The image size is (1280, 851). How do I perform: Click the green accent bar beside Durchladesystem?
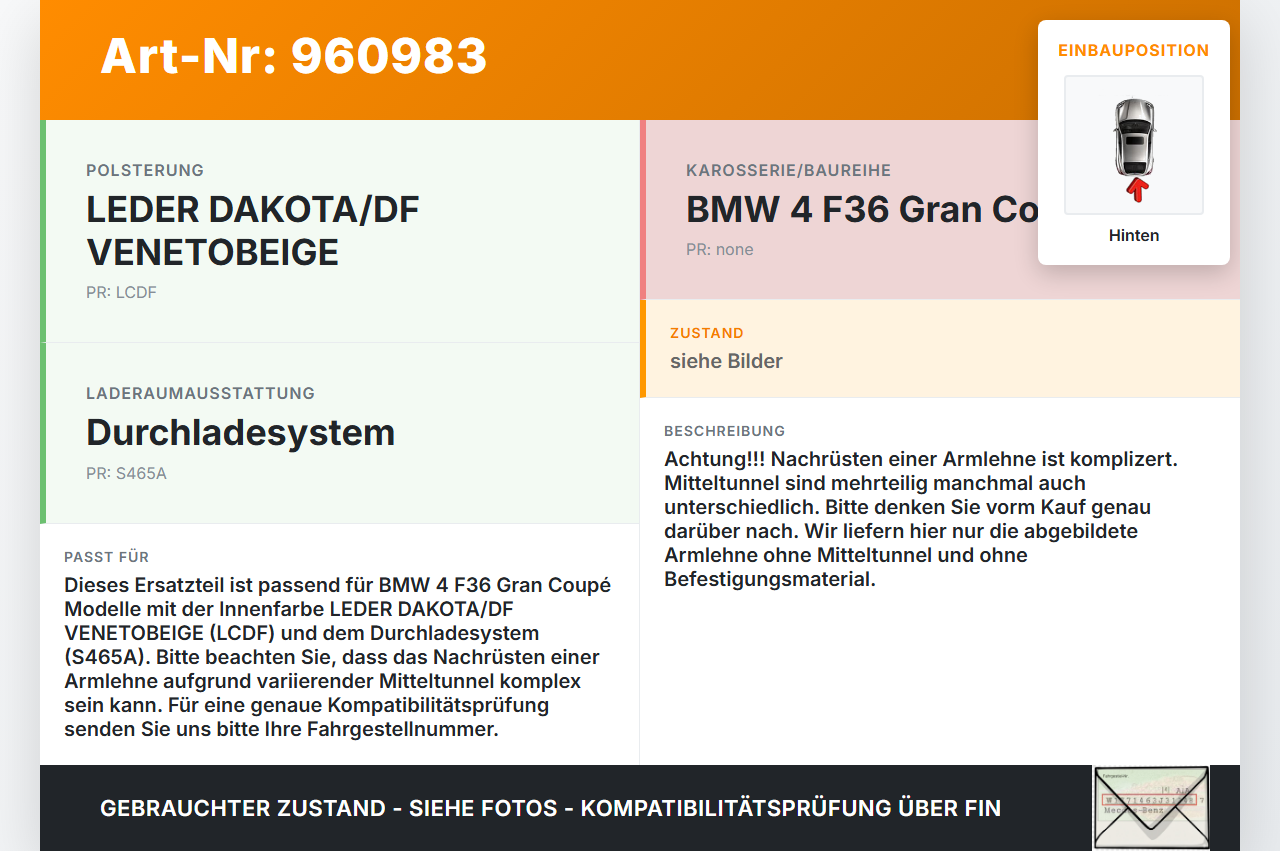click(x=41, y=433)
